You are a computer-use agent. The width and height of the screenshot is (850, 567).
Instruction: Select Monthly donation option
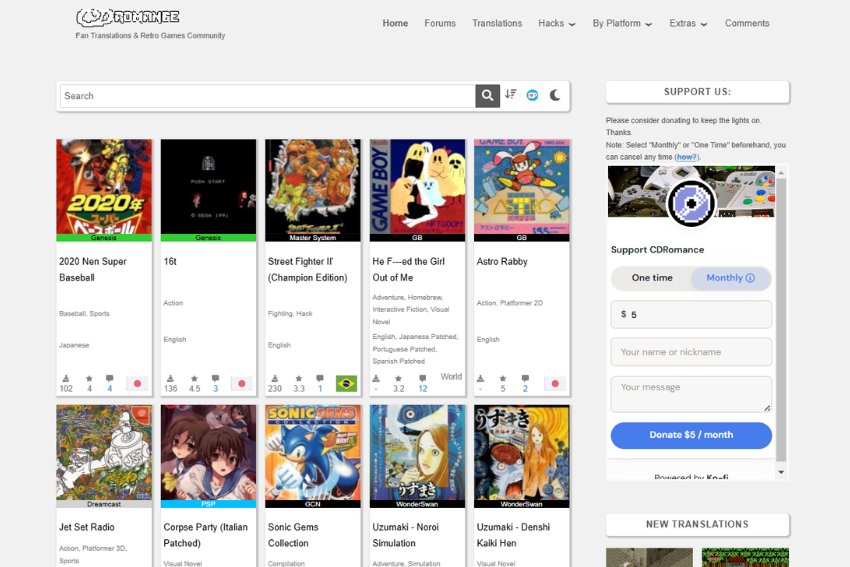click(730, 278)
